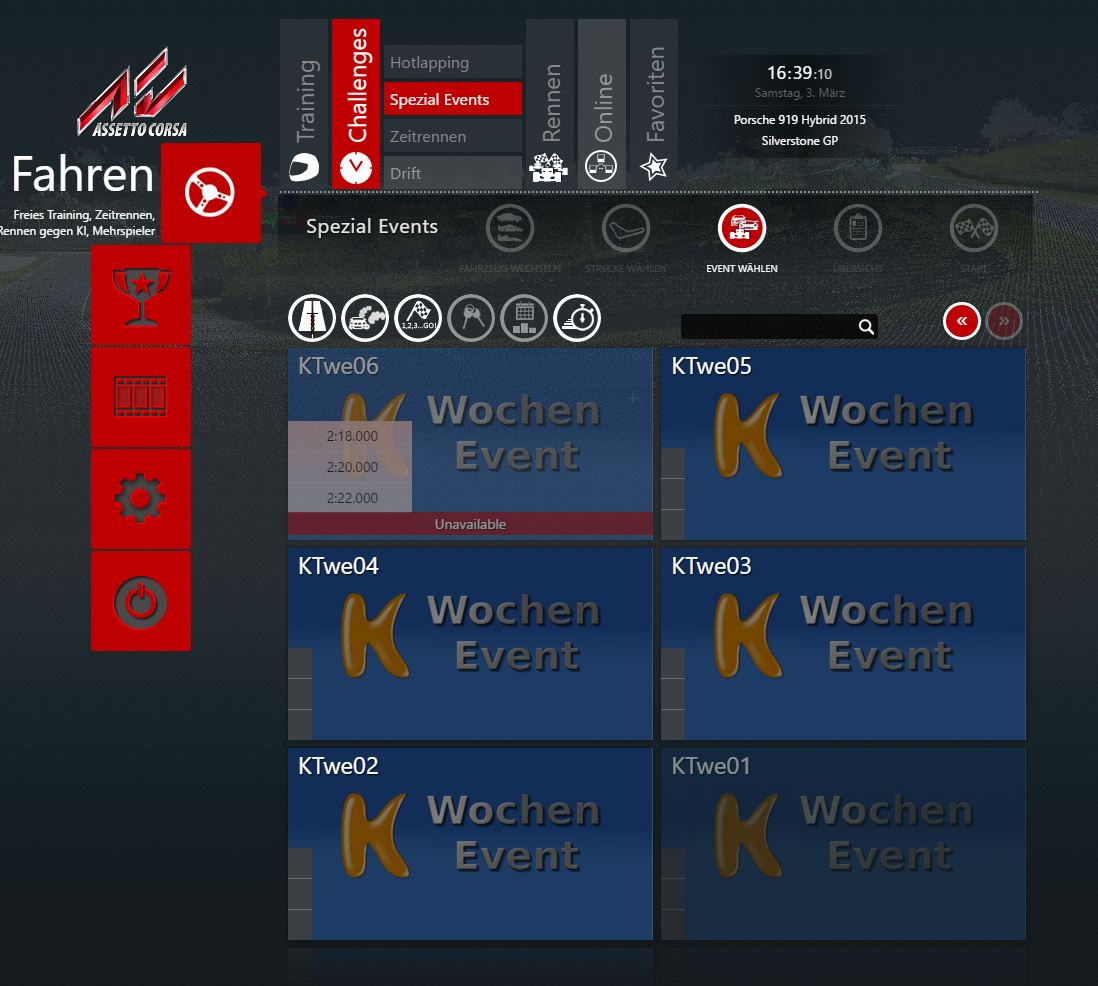The width and height of the screenshot is (1098, 986).
Task: Click the Fahrzeug wechseln step icon
Action: click(510, 228)
